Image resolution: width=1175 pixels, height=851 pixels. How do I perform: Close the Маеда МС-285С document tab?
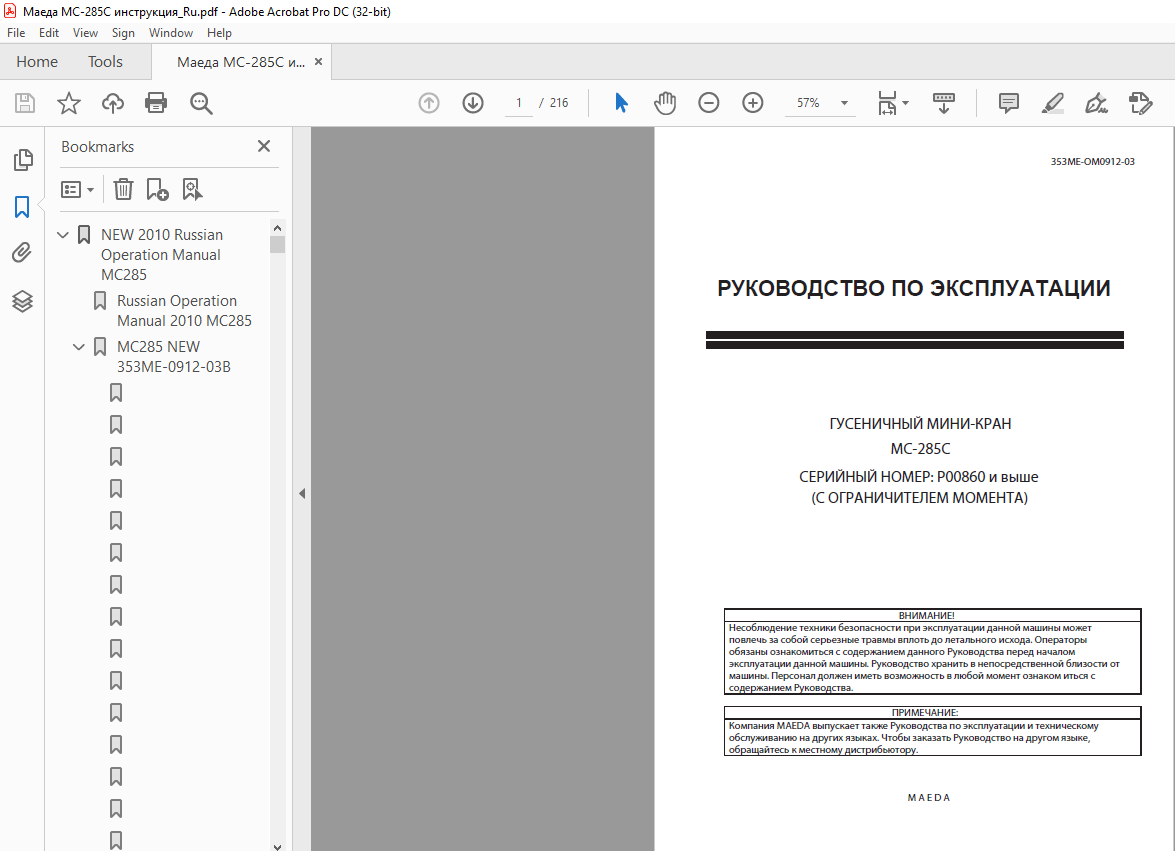318,62
